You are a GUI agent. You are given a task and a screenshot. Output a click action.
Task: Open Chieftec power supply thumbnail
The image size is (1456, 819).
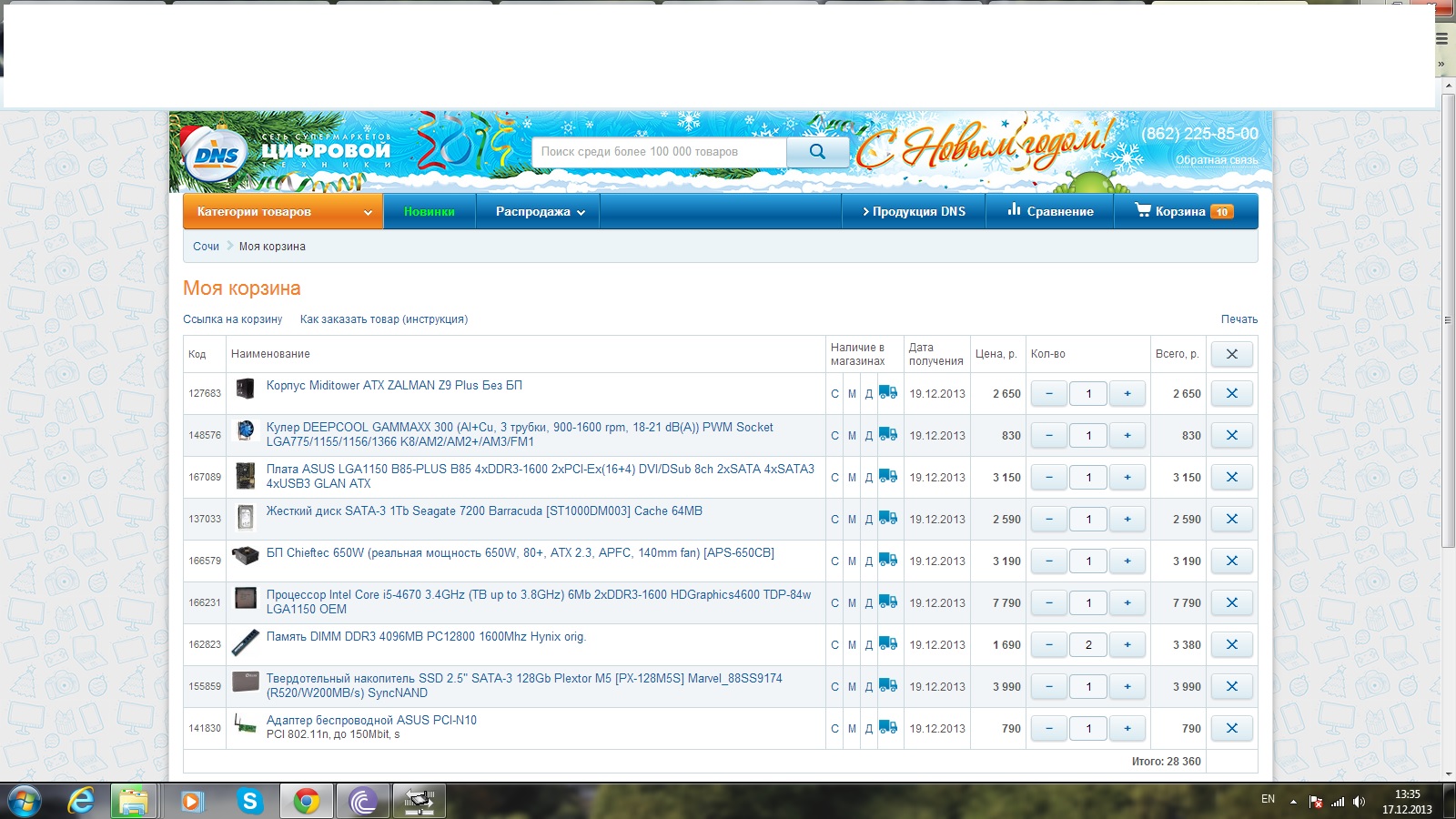(245, 555)
